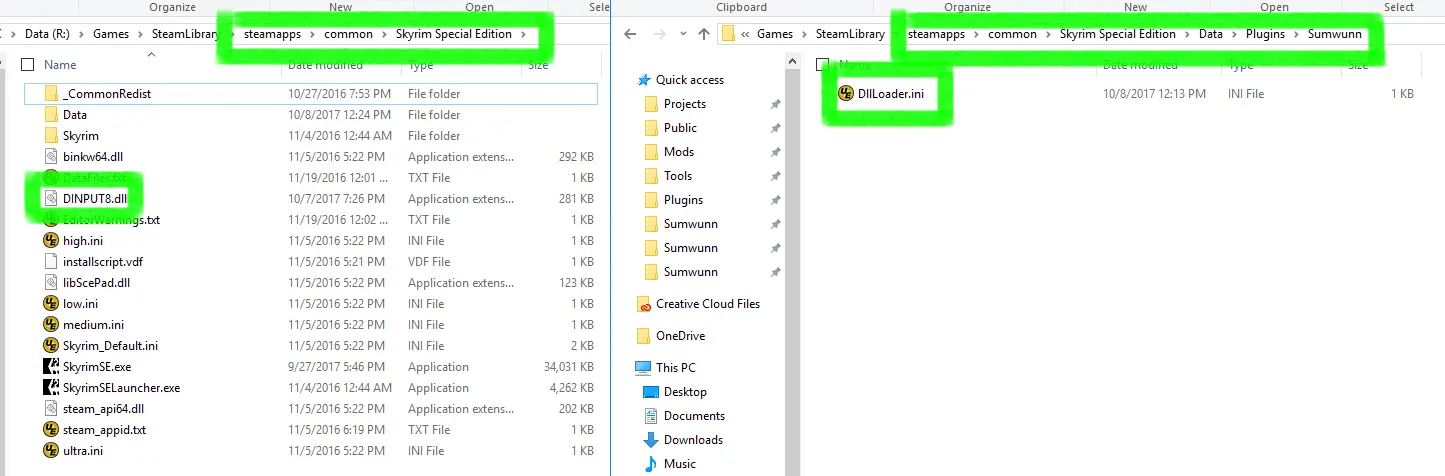Open Tools folder in Quick access
This screenshot has height=476, width=1445.
678,176
